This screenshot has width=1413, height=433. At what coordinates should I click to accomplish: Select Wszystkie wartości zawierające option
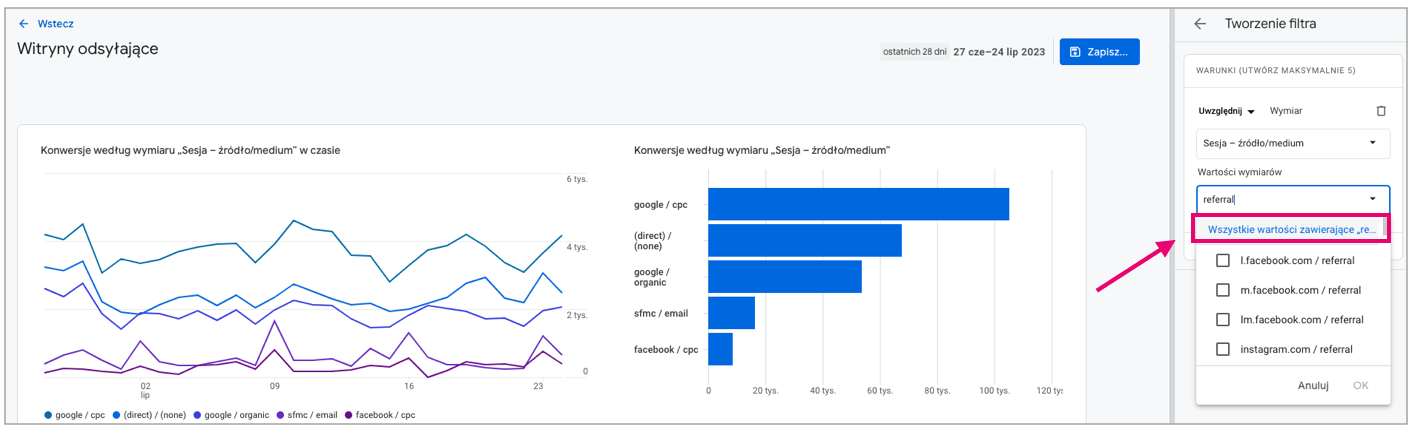[x=1291, y=229]
